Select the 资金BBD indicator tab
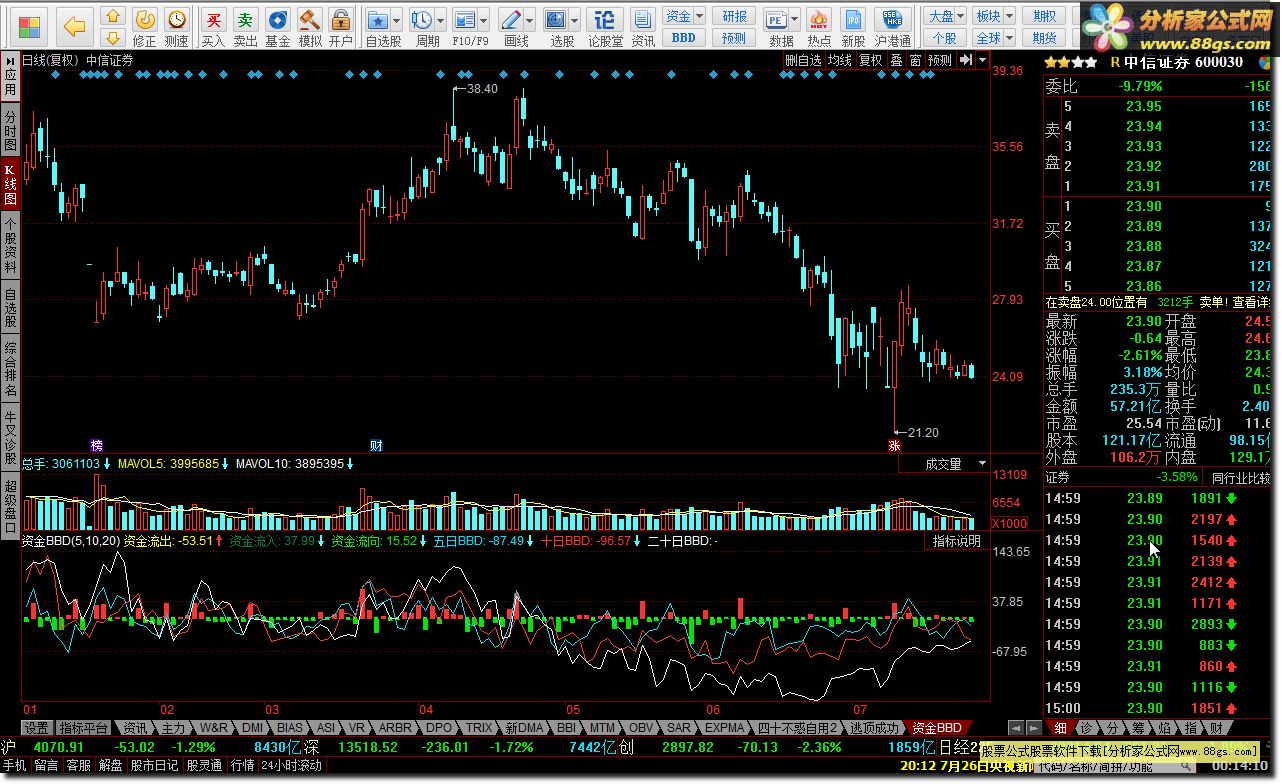The height and width of the screenshot is (784, 1282). click(936, 727)
